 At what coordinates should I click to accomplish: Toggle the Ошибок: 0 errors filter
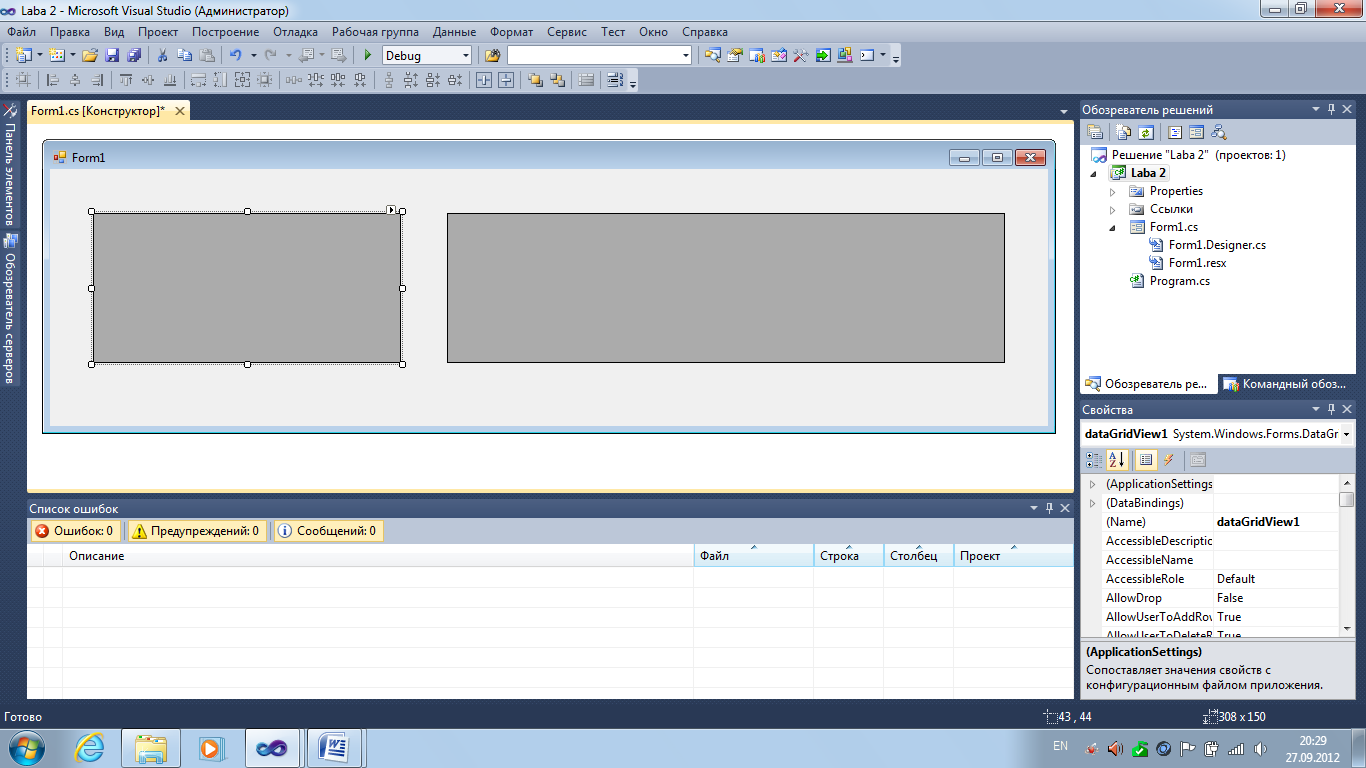tap(75, 531)
